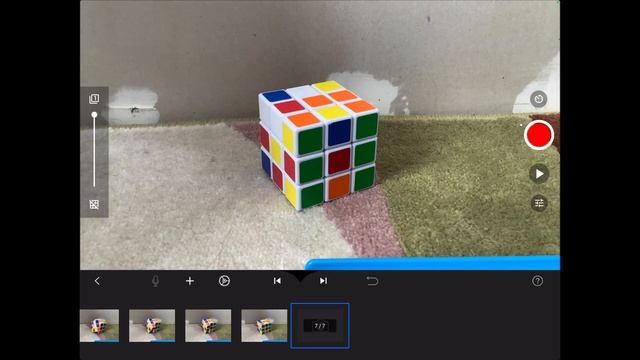
Task: Select the frame thumbnail left of 7/7
Action: (264, 325)
